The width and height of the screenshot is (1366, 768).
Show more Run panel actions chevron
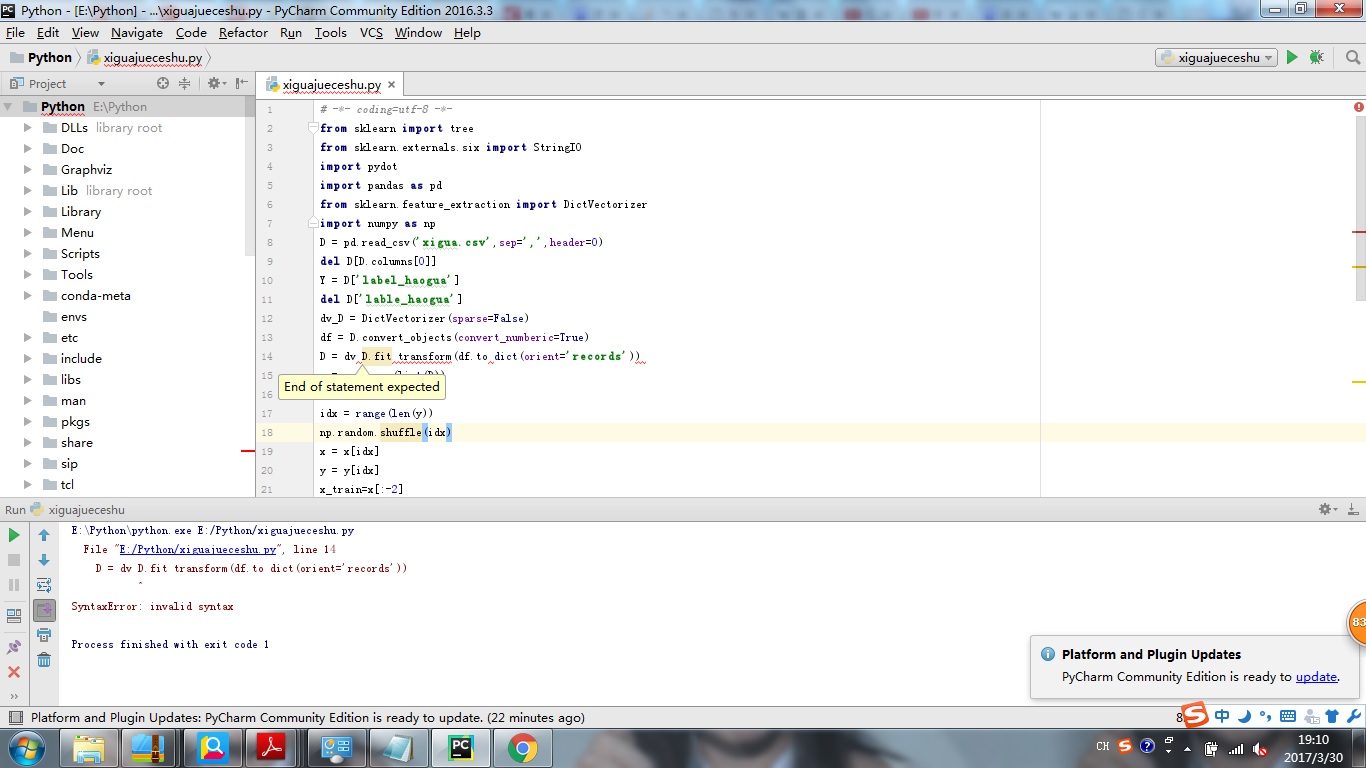pos(14,696)
